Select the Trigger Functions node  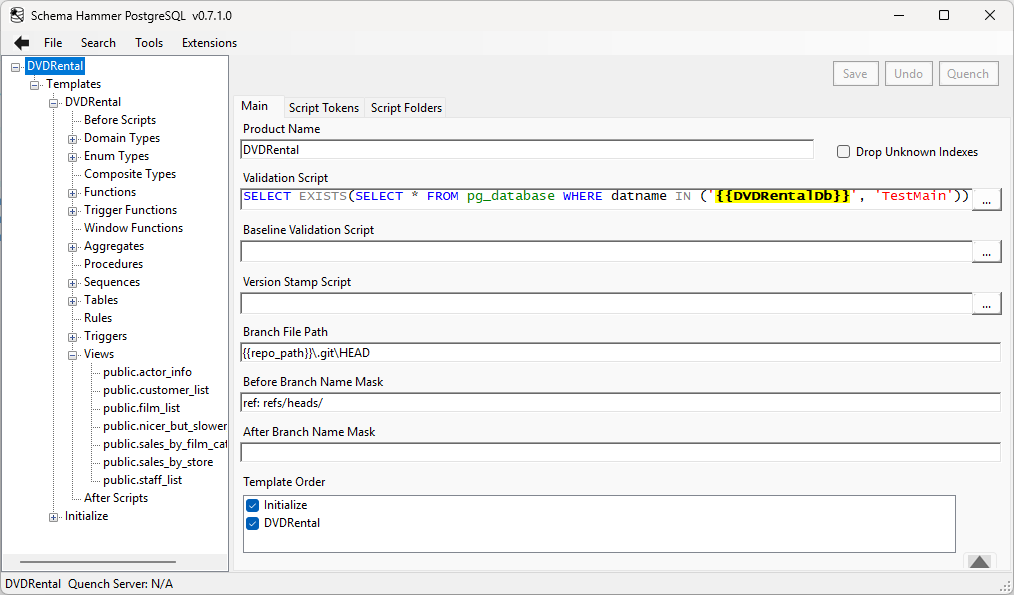click(x=132, y=209)
